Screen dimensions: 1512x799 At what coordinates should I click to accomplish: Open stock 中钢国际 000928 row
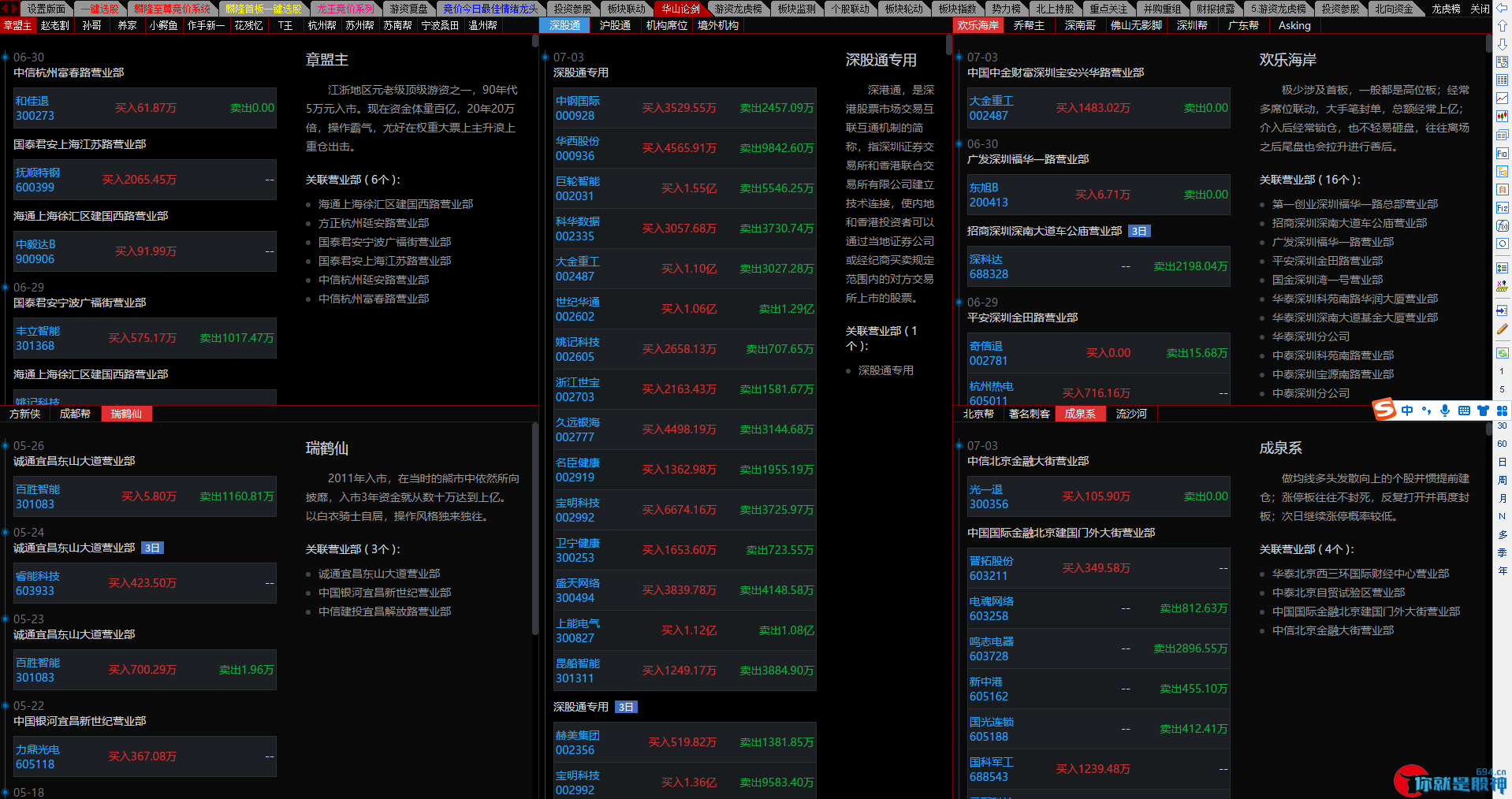(x=684, y=108)
